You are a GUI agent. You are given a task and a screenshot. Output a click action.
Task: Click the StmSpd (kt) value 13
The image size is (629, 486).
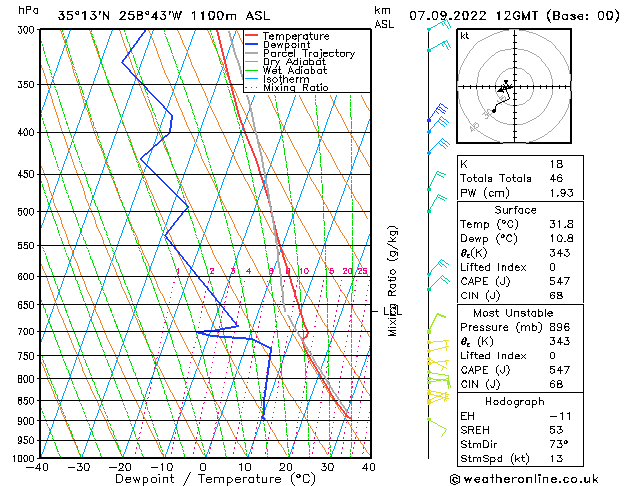(x=556, y=458)
